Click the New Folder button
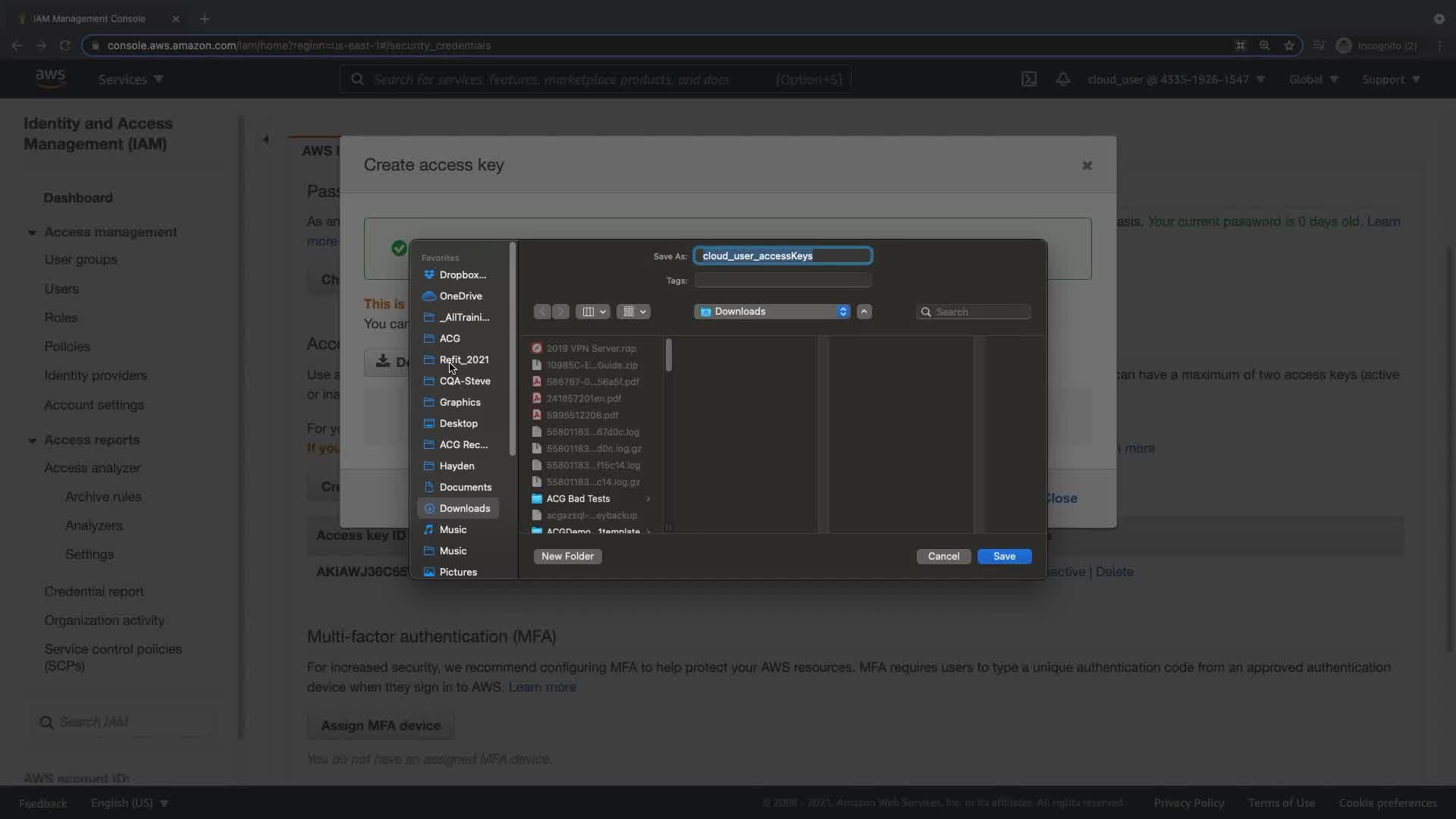The image size is (1456, 819). point(567,557)
